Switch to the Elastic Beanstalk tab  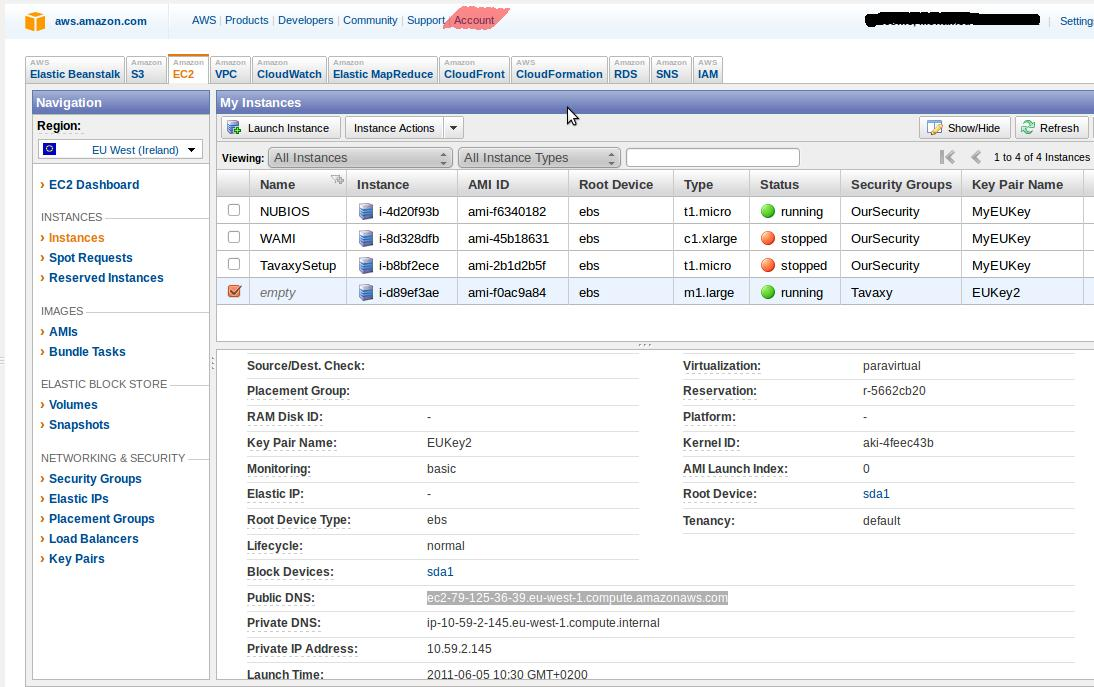click(75, 70)
